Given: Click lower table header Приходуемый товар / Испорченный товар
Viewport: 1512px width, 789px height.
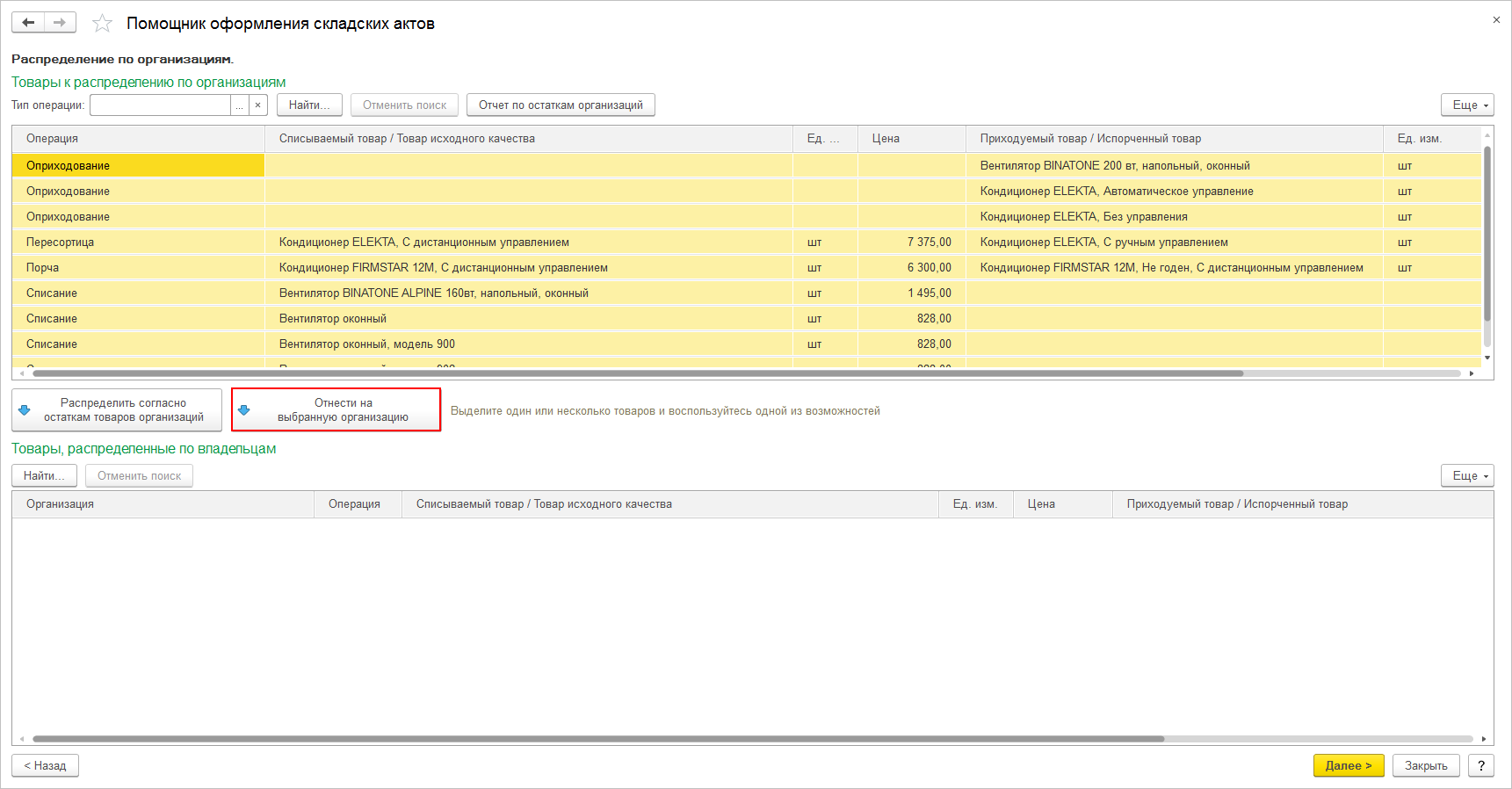Looking at the screenshot, I should (x=1303, y=504).
